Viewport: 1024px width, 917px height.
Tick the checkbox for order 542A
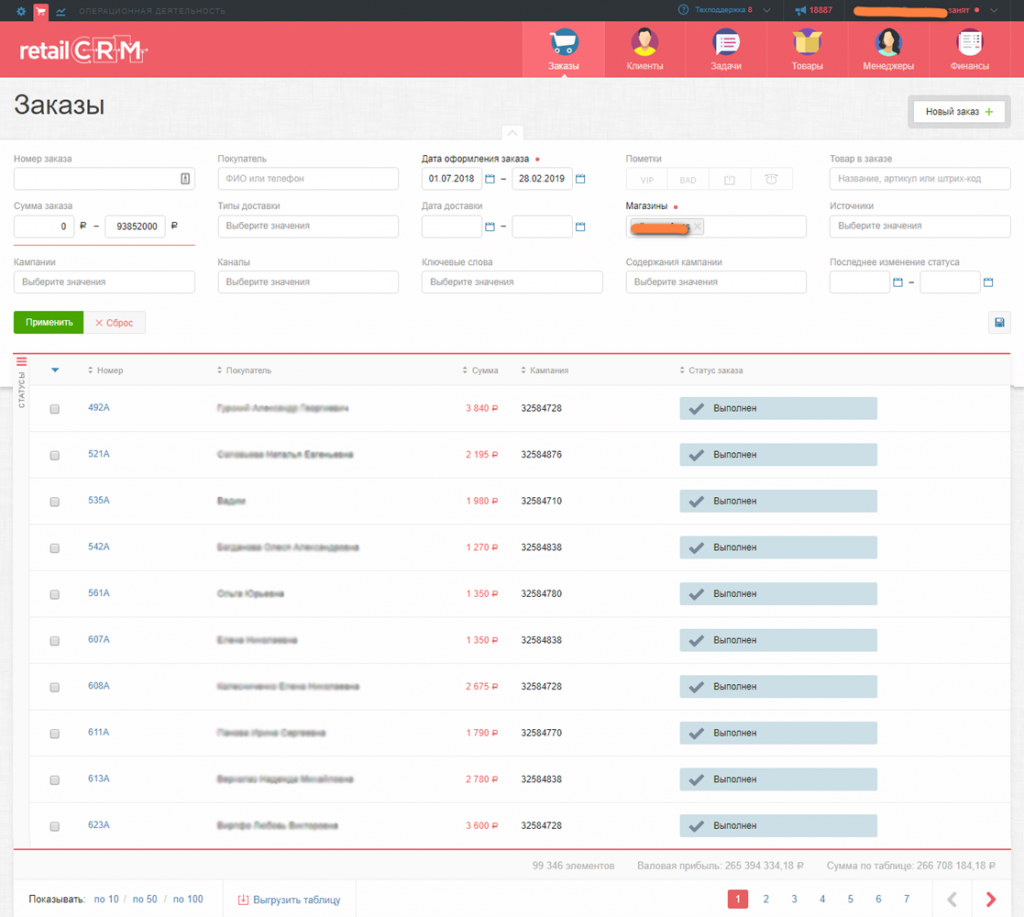tap(55, 548)
